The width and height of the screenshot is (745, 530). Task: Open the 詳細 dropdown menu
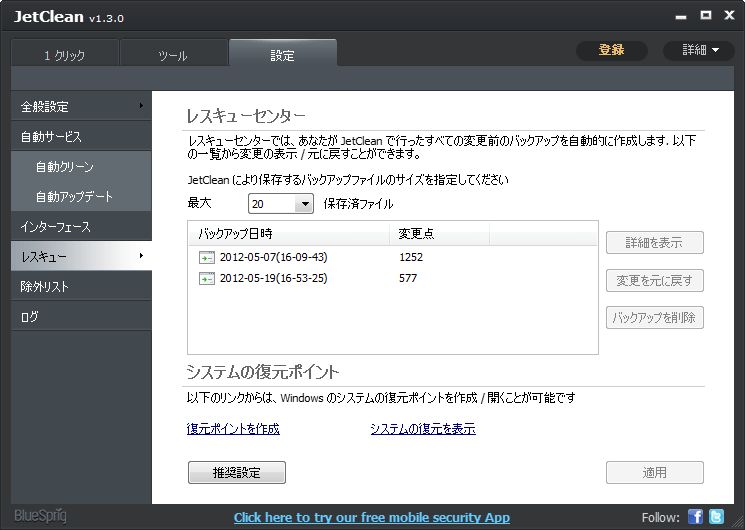699,50
